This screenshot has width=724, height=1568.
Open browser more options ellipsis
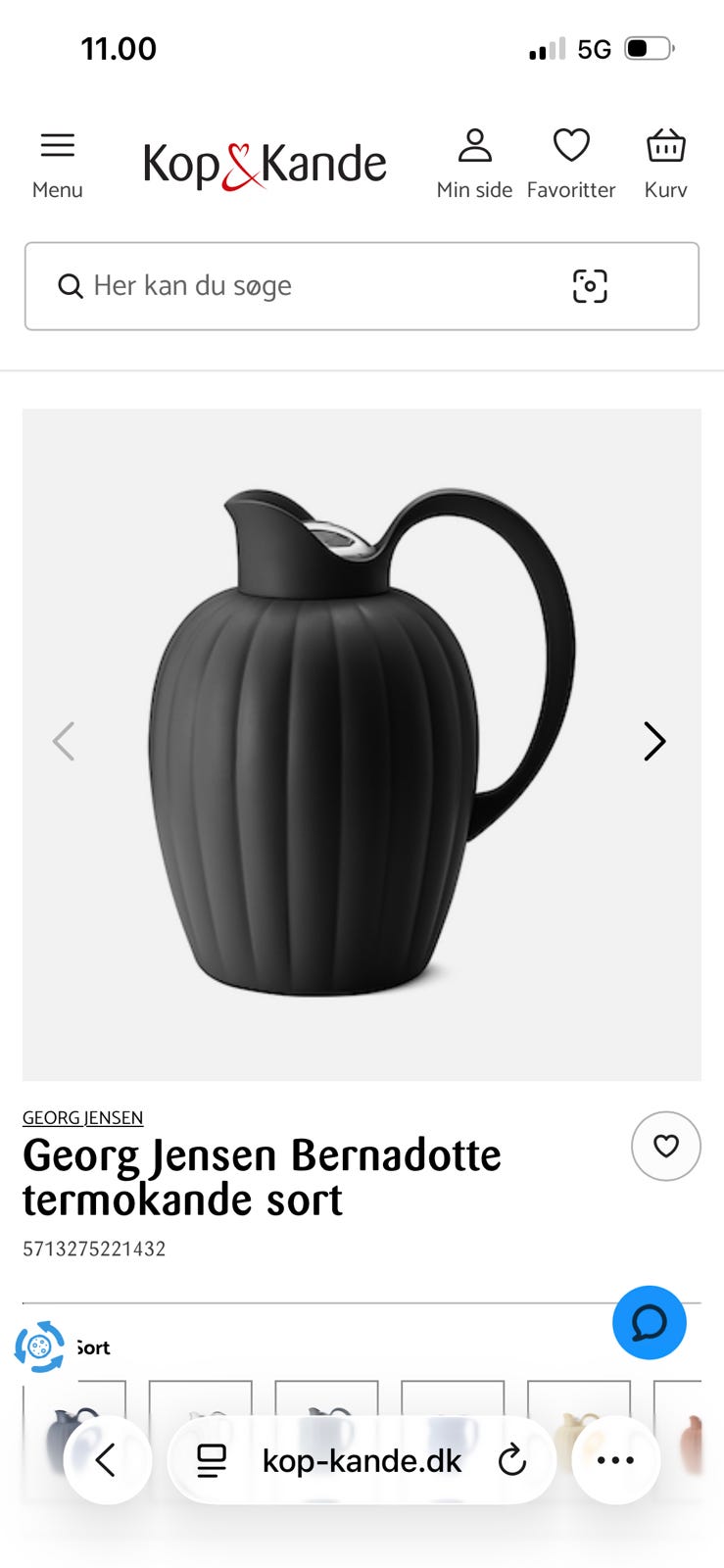click(616, 1460)
